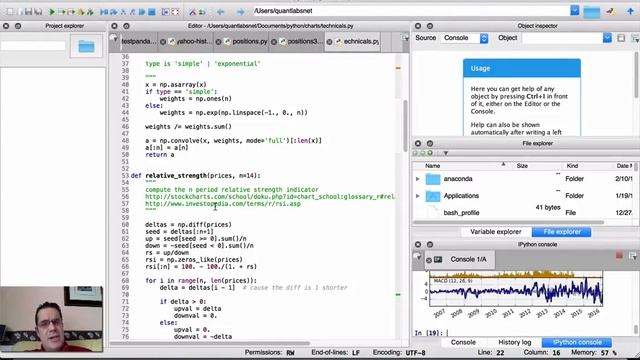Browse working directory via toolbar folder icon
Screen dimensions: 640x360
(591, 12)
